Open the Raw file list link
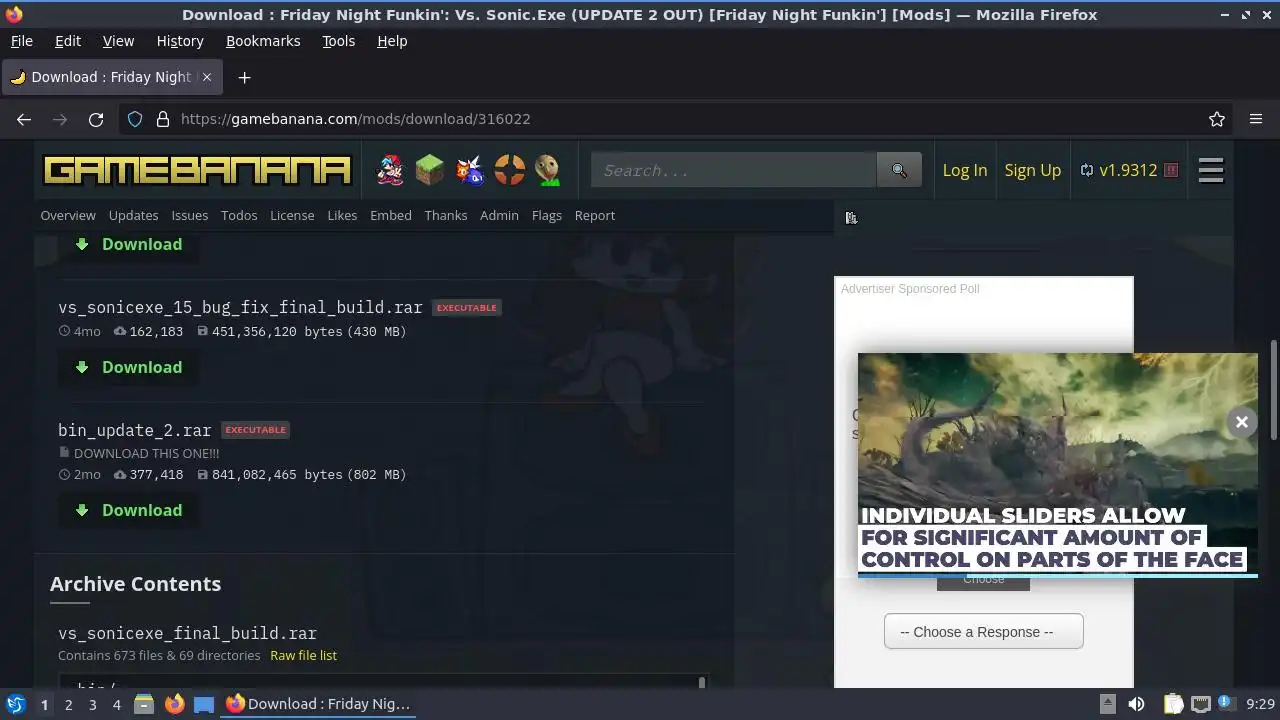Viewport: 1280px width, 720px height. [x=303, y=656]
